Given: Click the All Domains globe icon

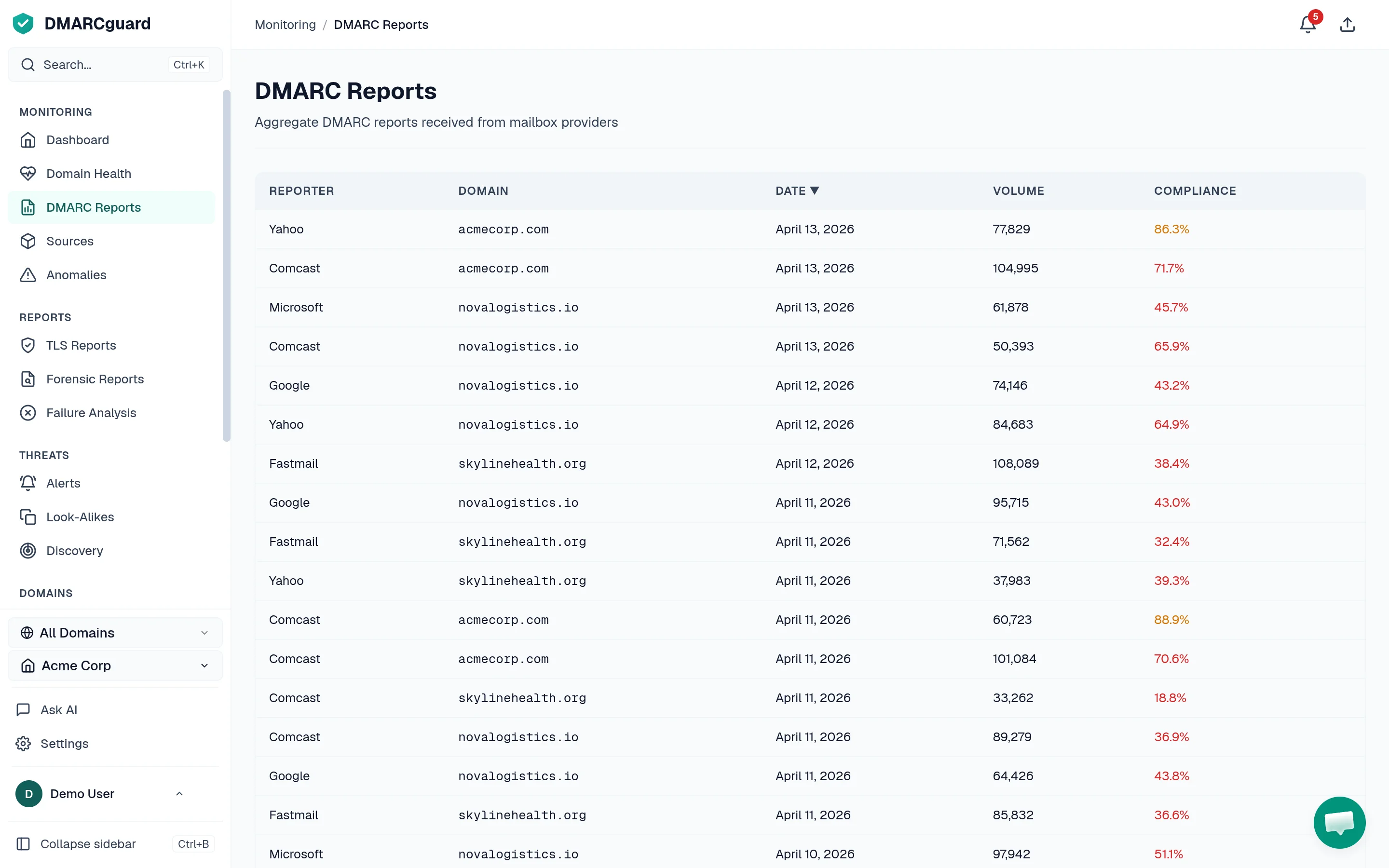Looking at the screenshot, I should (x=27, y=633).
